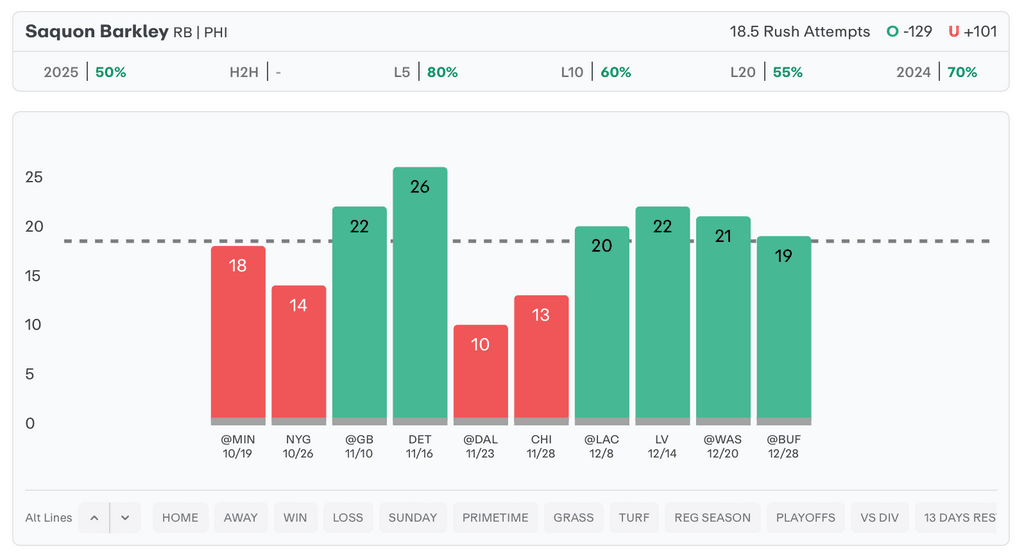Show REG SEASON games only
This screenshot has height=557, width=1024.
click(713, 518)
